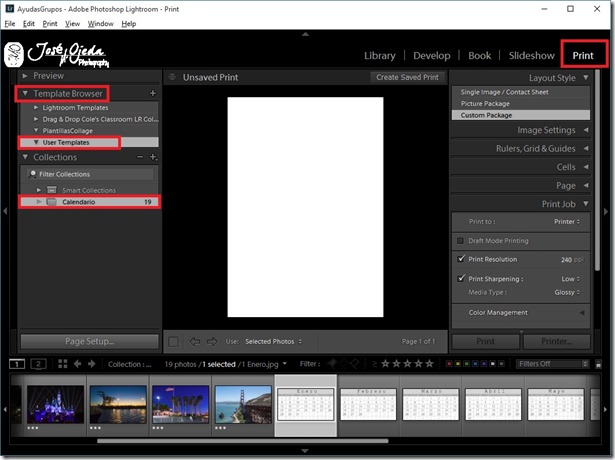
Task: Switch to the Develop module
Action: [x=431, y=56]
